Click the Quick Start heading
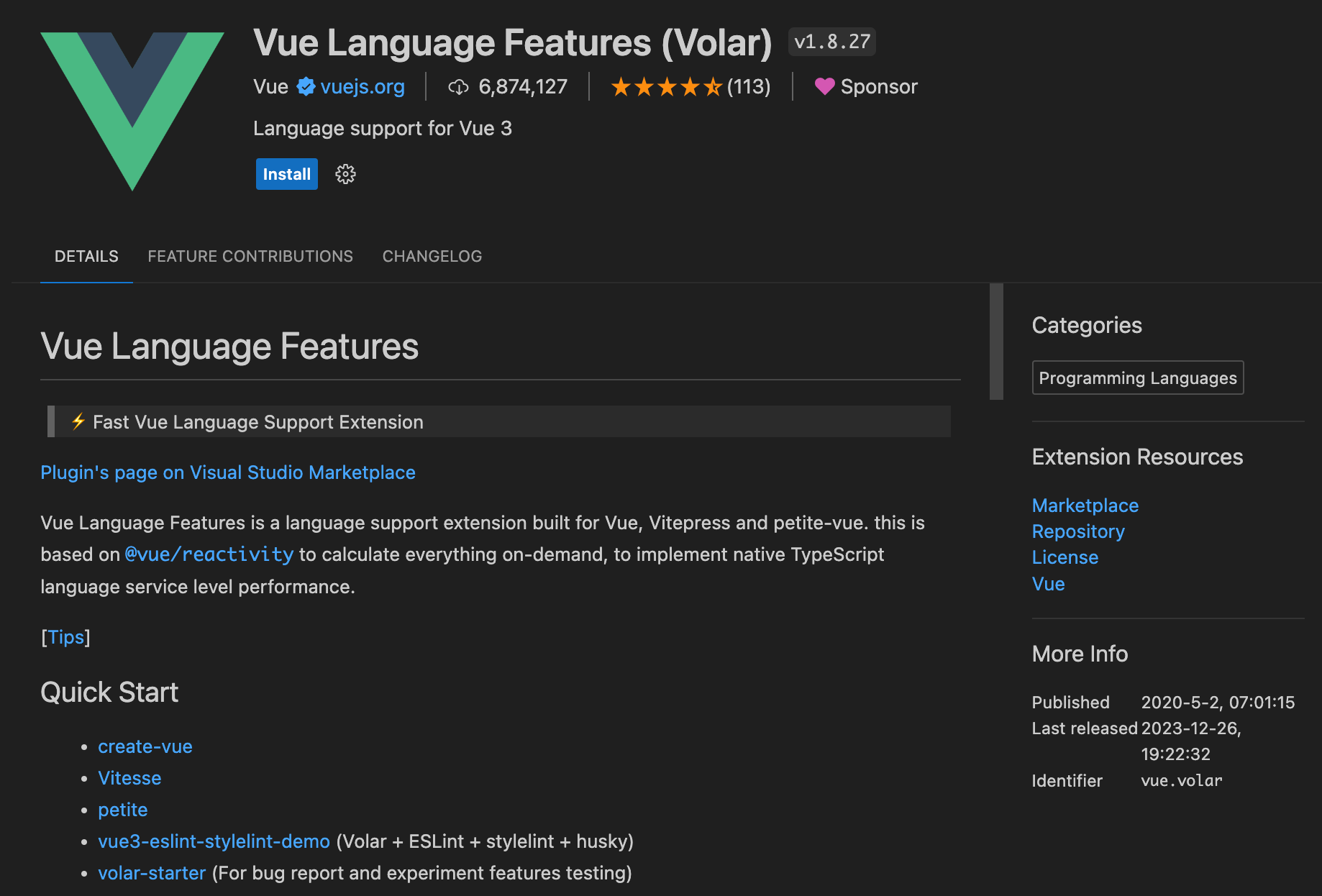1322x896 pixels. (109, 692)
